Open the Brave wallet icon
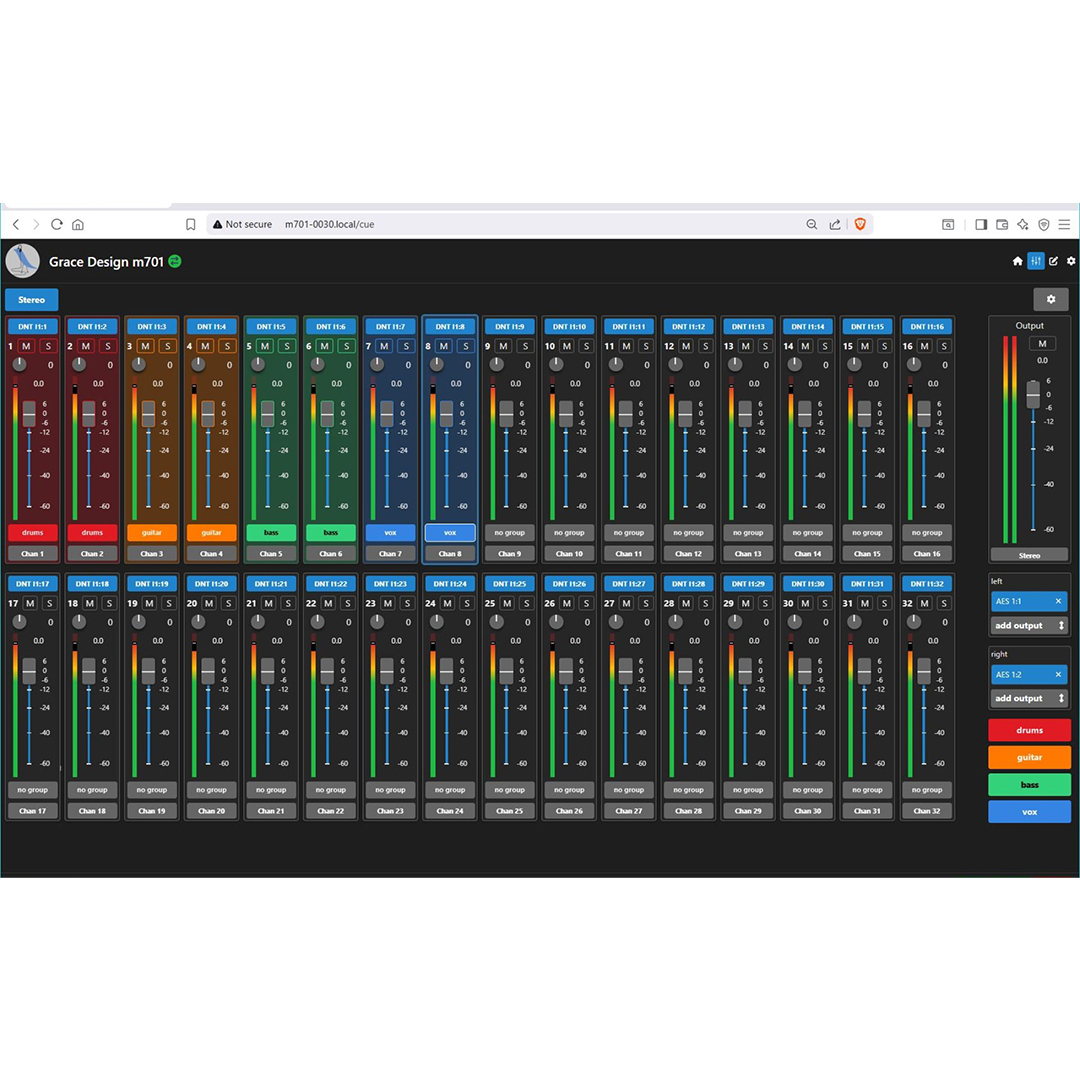Screen dimensions: 1080x1080 [x=1002, y=225]
